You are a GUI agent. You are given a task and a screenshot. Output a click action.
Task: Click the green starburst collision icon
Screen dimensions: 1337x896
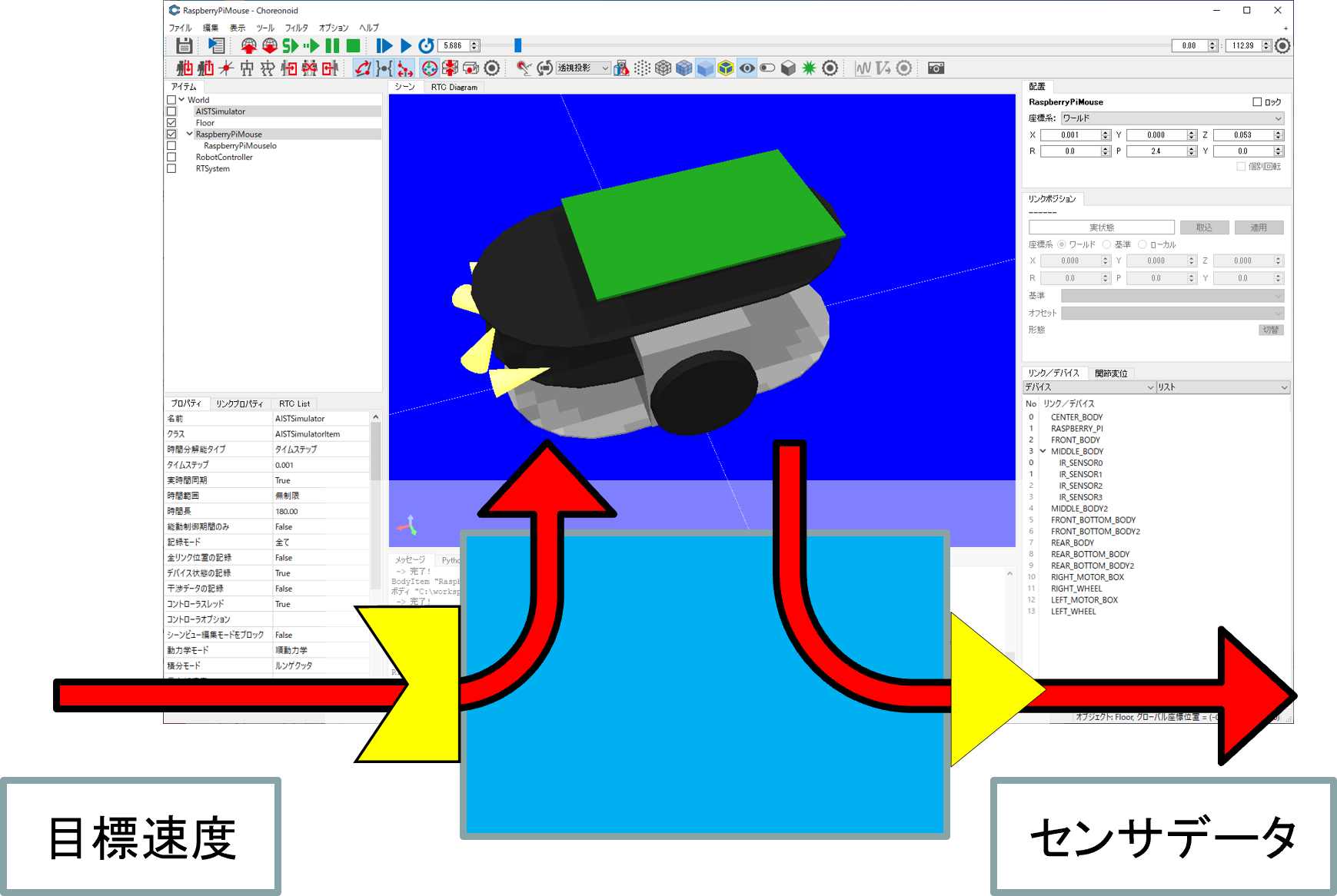click(809, 68)
